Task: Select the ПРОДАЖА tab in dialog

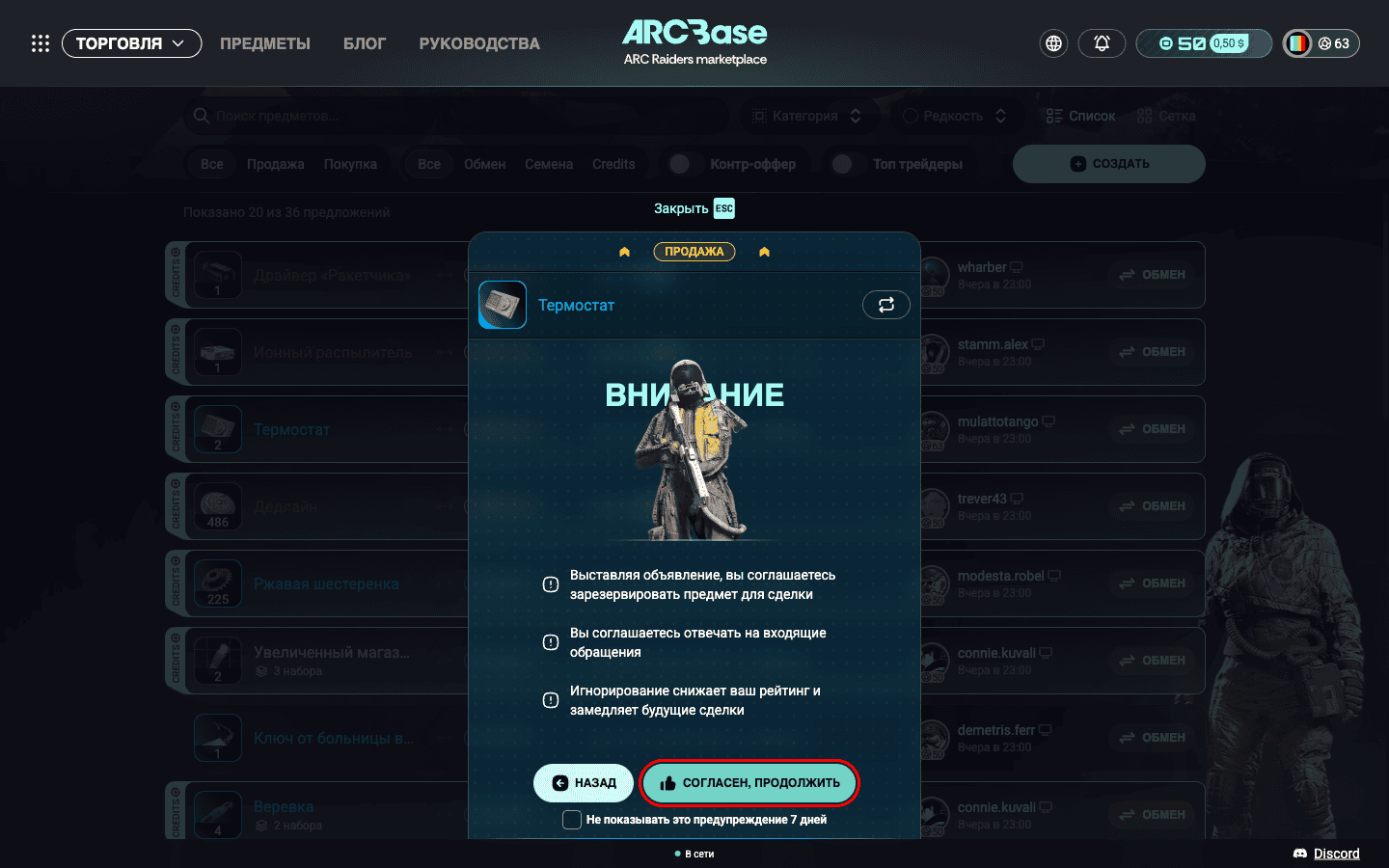Action: coord(694,252)
